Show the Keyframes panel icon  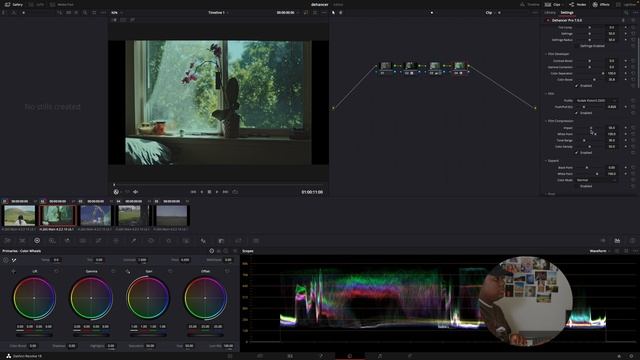pos(603,241)
